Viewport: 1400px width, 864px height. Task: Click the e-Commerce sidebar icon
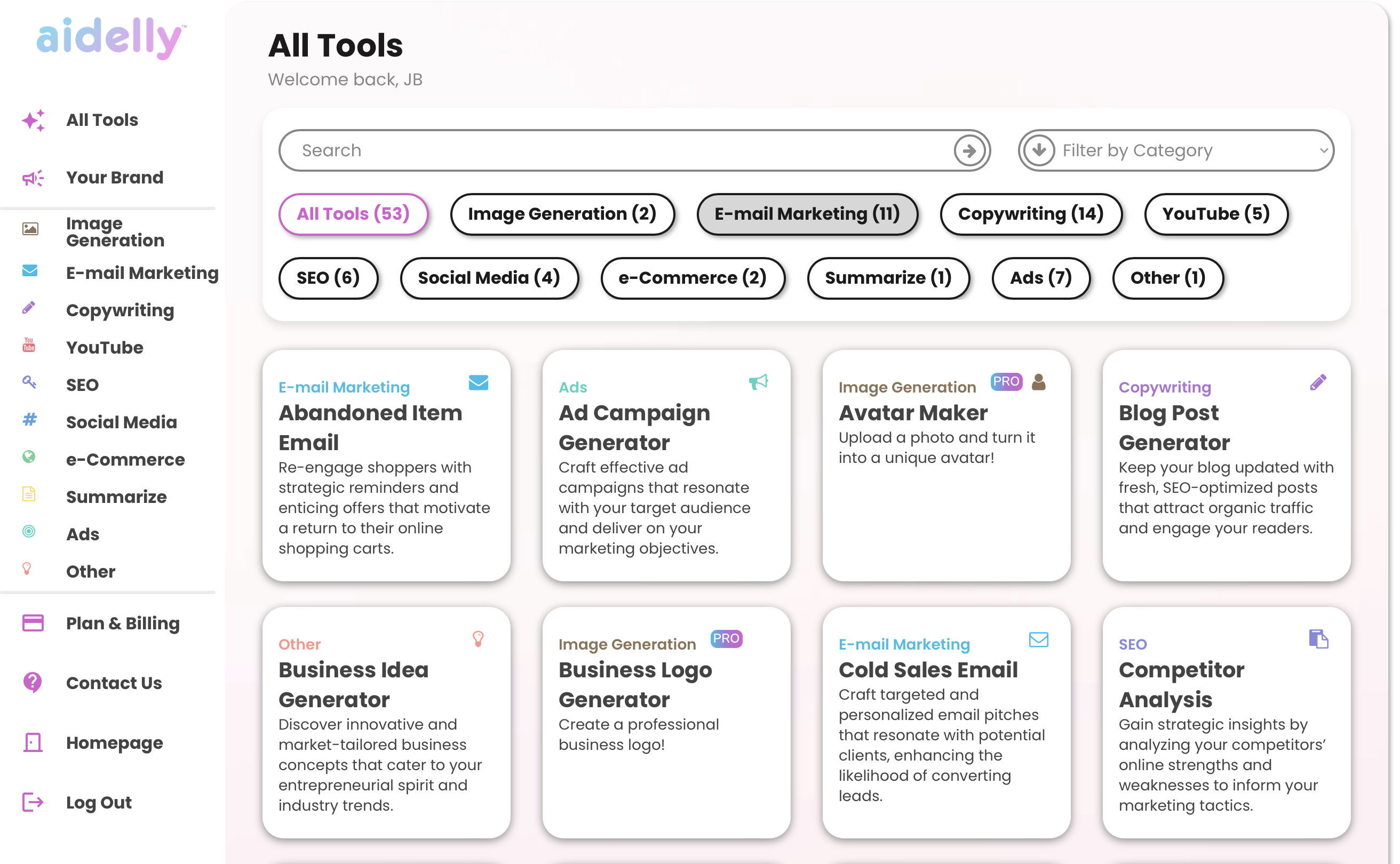point(30,459)
